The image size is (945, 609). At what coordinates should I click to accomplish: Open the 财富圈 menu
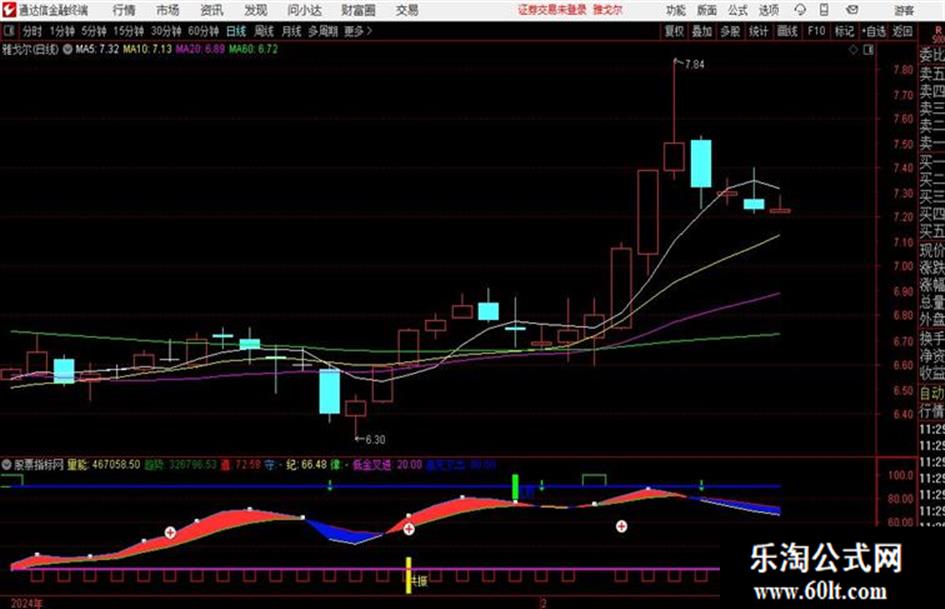[x=358, y=10]
